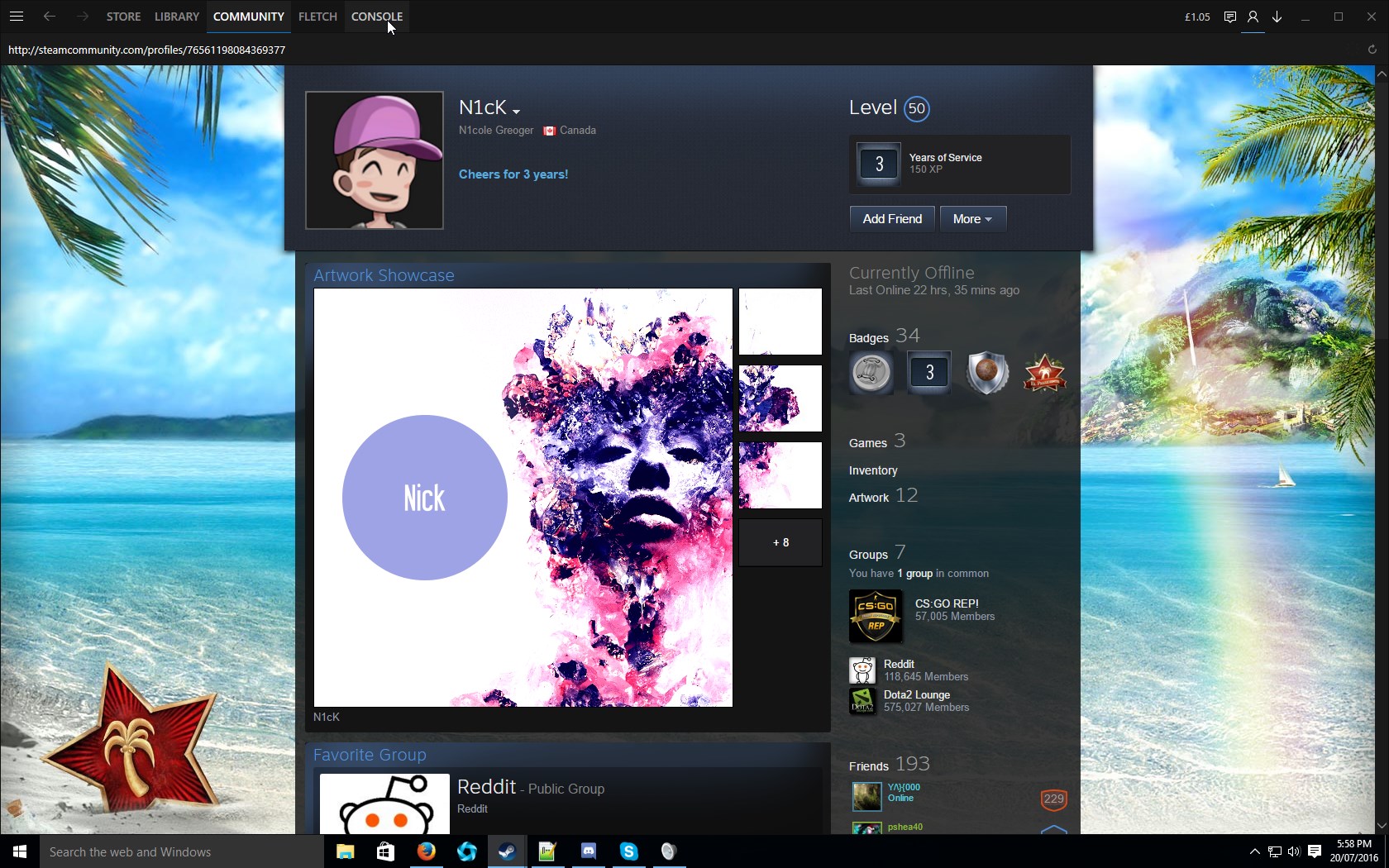1389x868 pixels.
Task: Open the Dota2 Lounge group icon
Action: [x=862, y=701]
